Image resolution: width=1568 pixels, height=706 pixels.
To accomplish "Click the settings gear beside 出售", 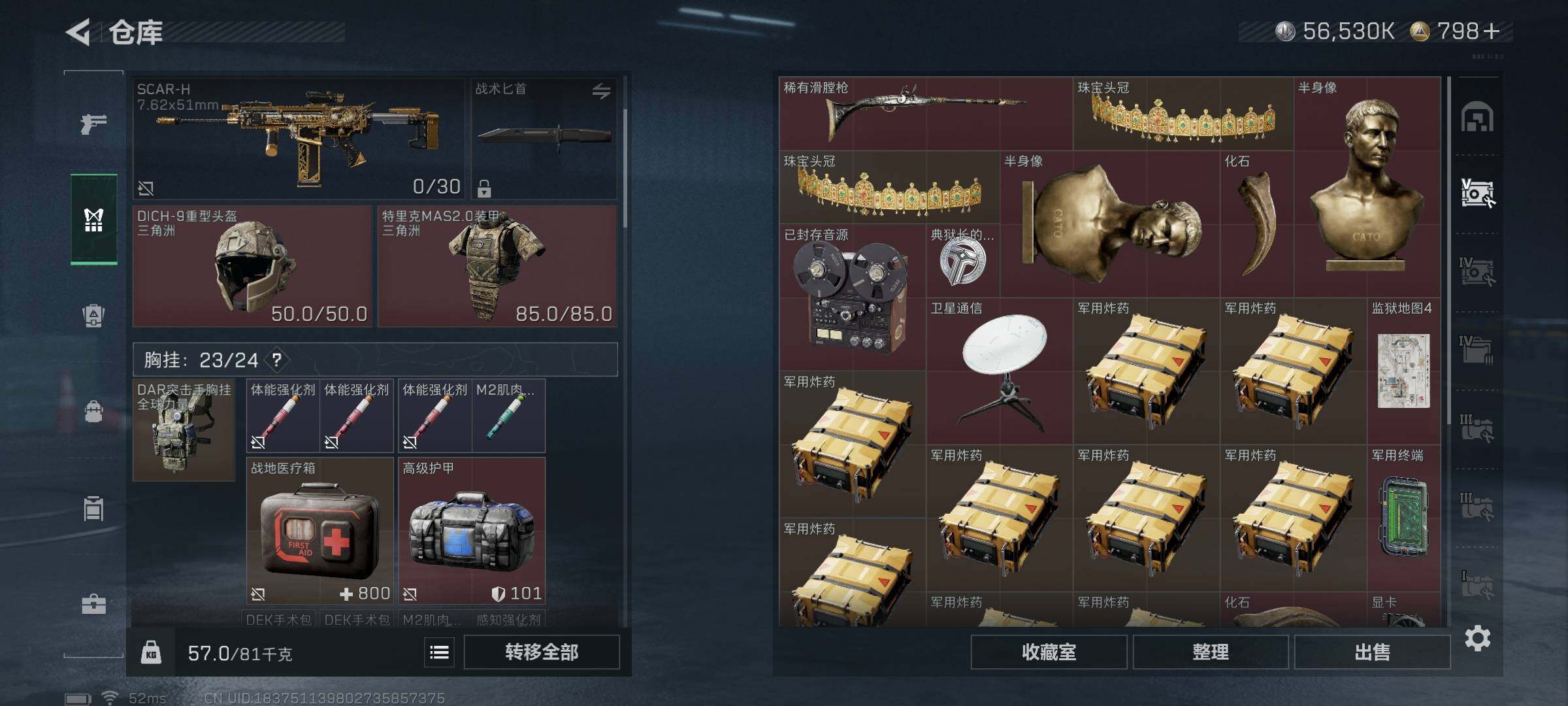I will (1477, 638).
